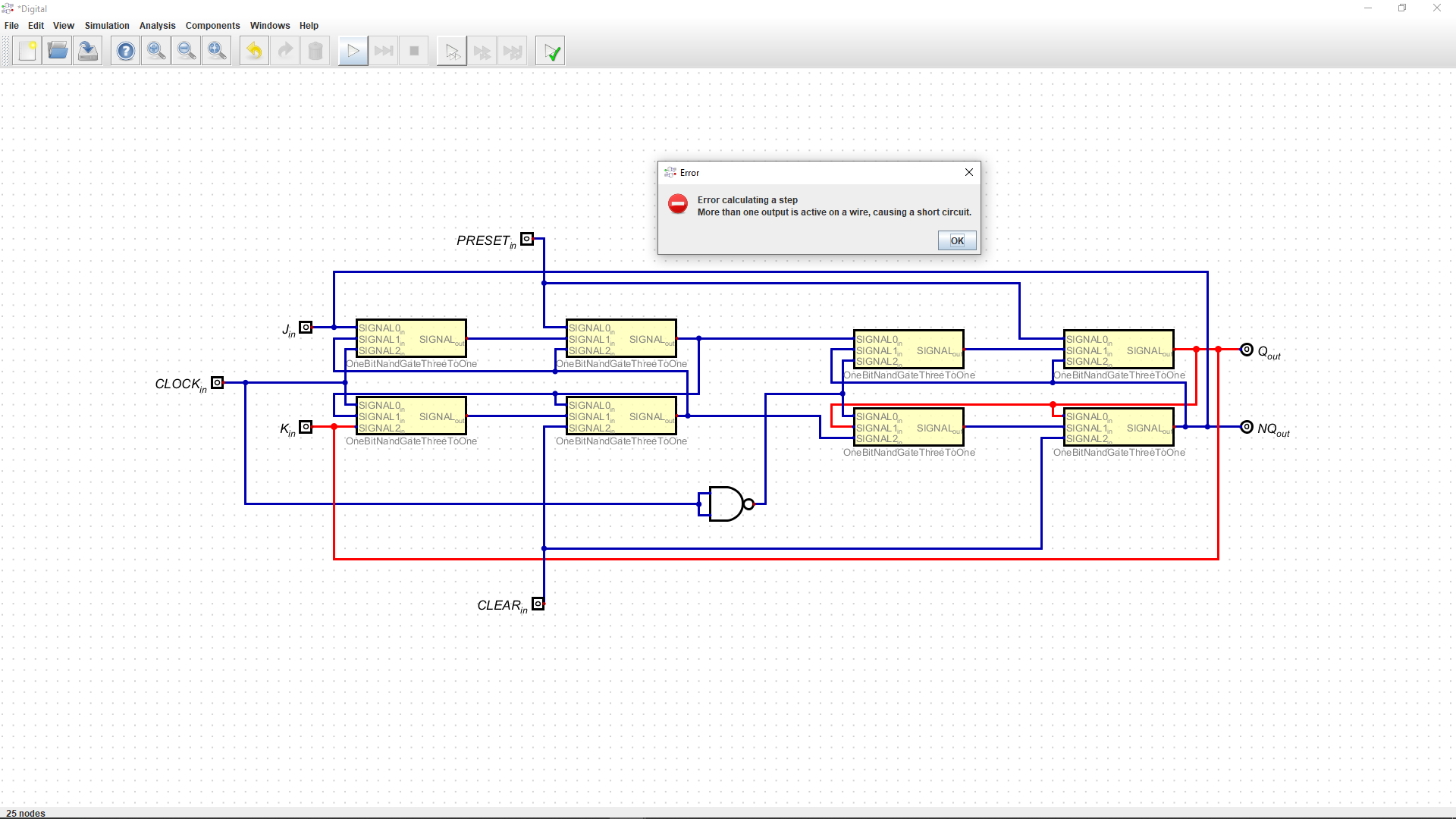The width and height of the screenshot is (1456, 819).
Task: Select the NAND gate component
Action: pos(726,504)
